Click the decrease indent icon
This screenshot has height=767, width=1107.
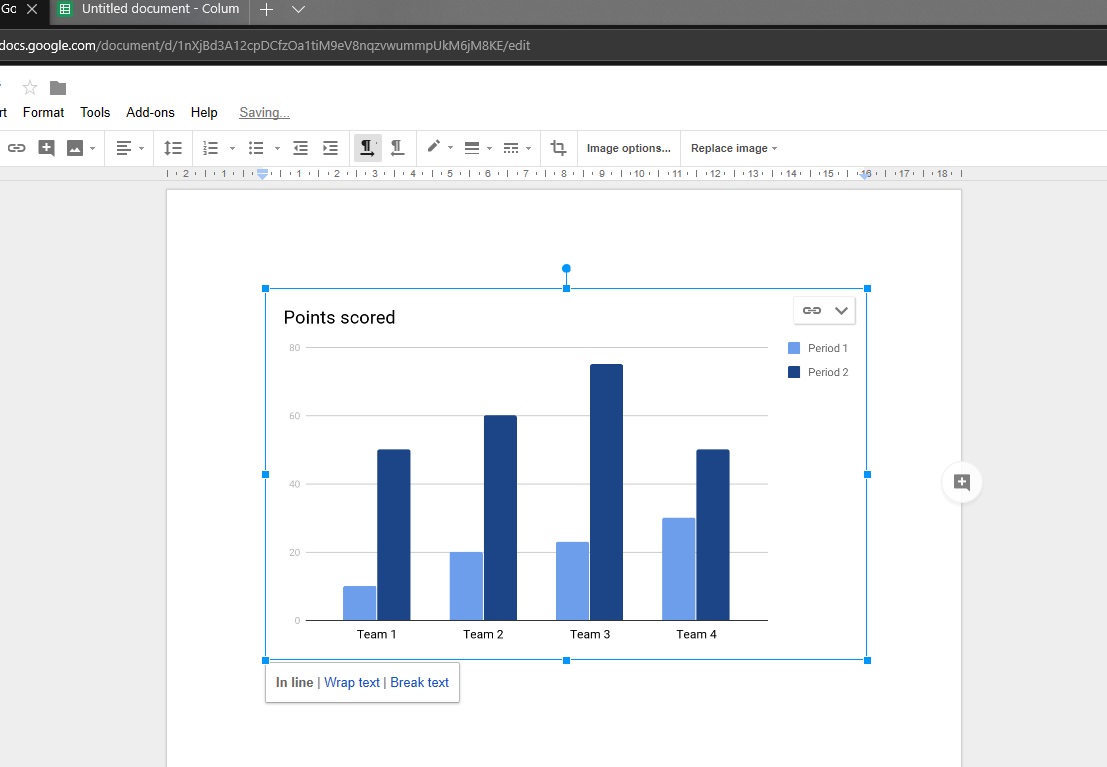[300, 148]
